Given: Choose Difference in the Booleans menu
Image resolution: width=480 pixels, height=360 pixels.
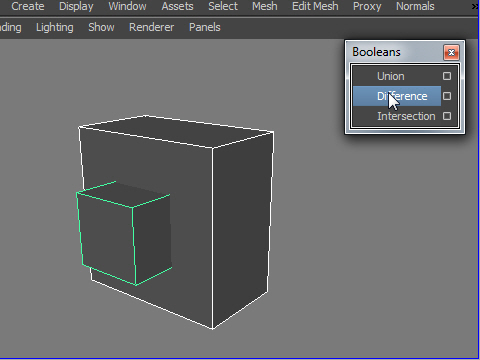Looking at the screenshot, I should click(397, 96).
